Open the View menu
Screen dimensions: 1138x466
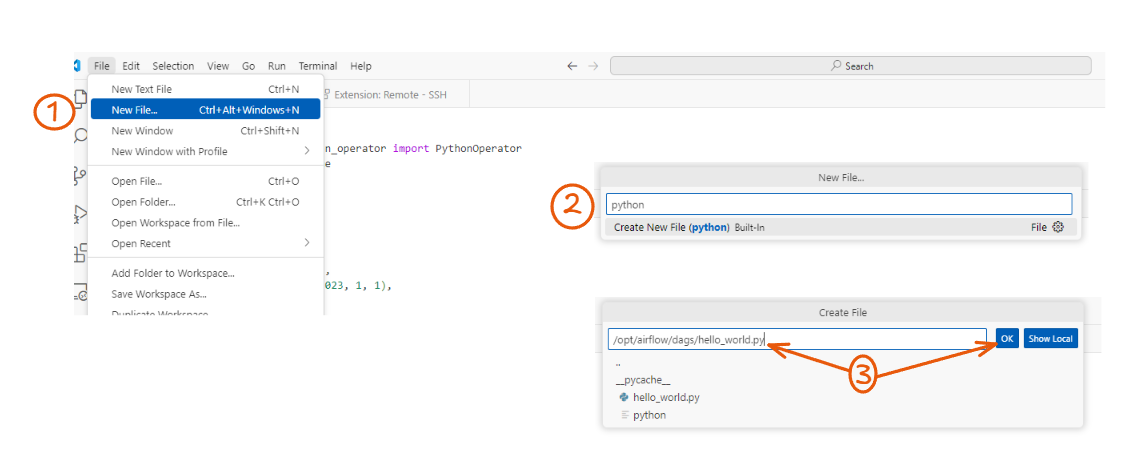coord(218,66)
